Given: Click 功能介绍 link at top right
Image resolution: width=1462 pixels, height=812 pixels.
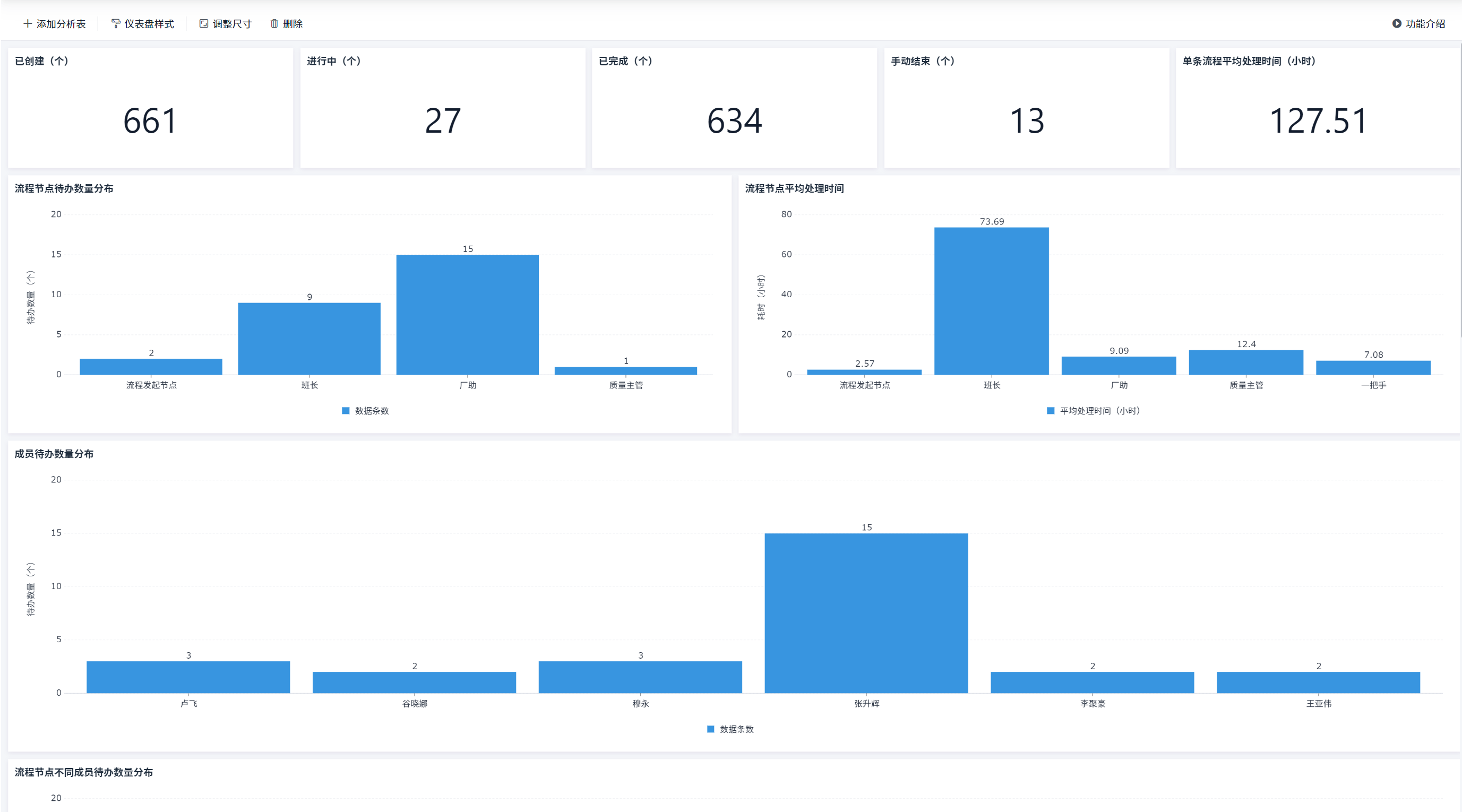Looking at the screenshot, I should click(x=1425, y=24).
